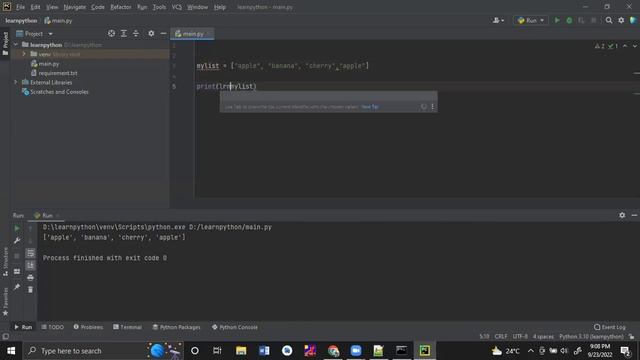Open Search Everywhere magnifier icon
Image resolution: width=640 pixels, height=360 pixels.
[x=609, y=20]
